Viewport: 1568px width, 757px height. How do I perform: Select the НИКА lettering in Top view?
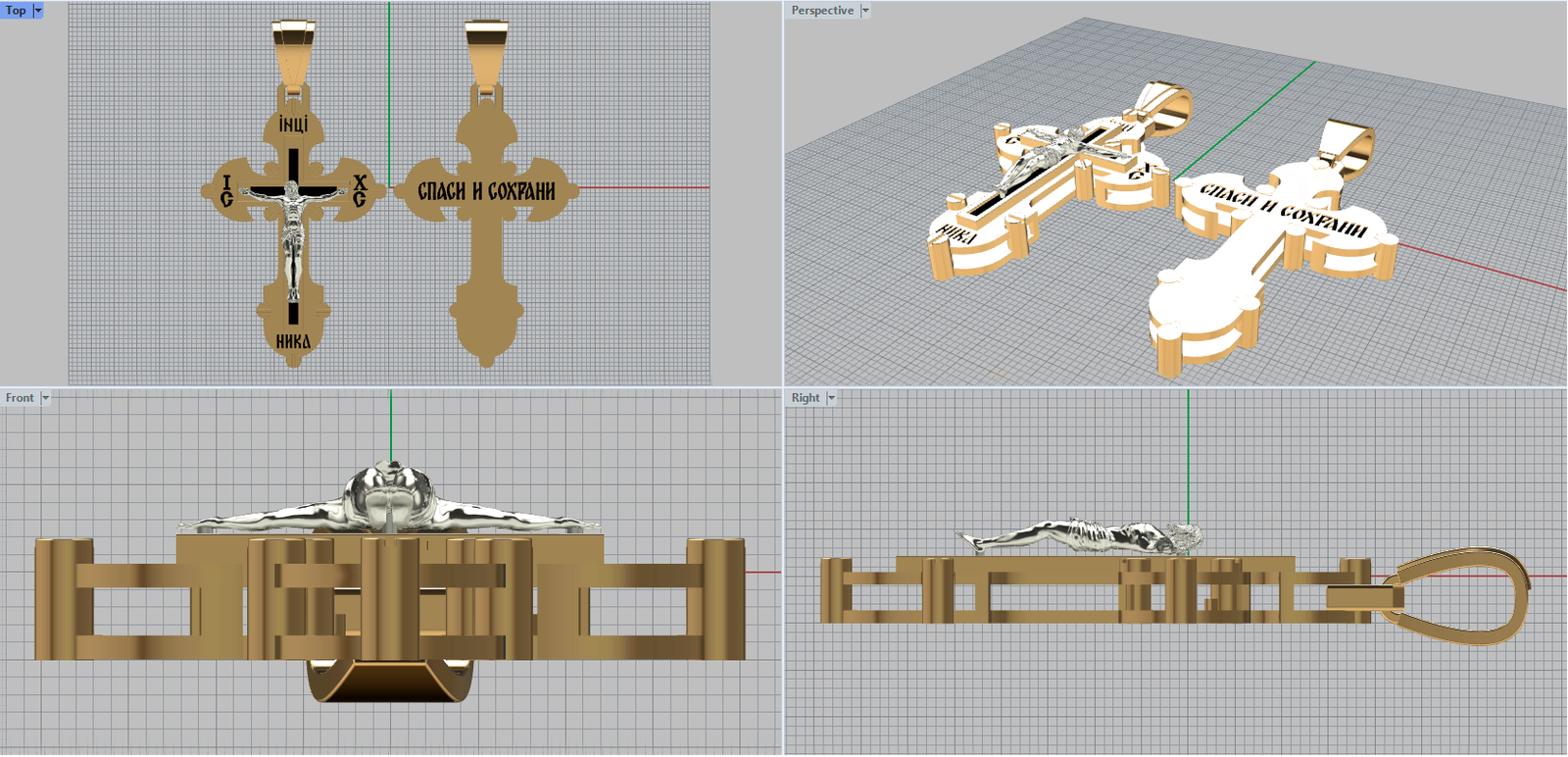[293, 341]
